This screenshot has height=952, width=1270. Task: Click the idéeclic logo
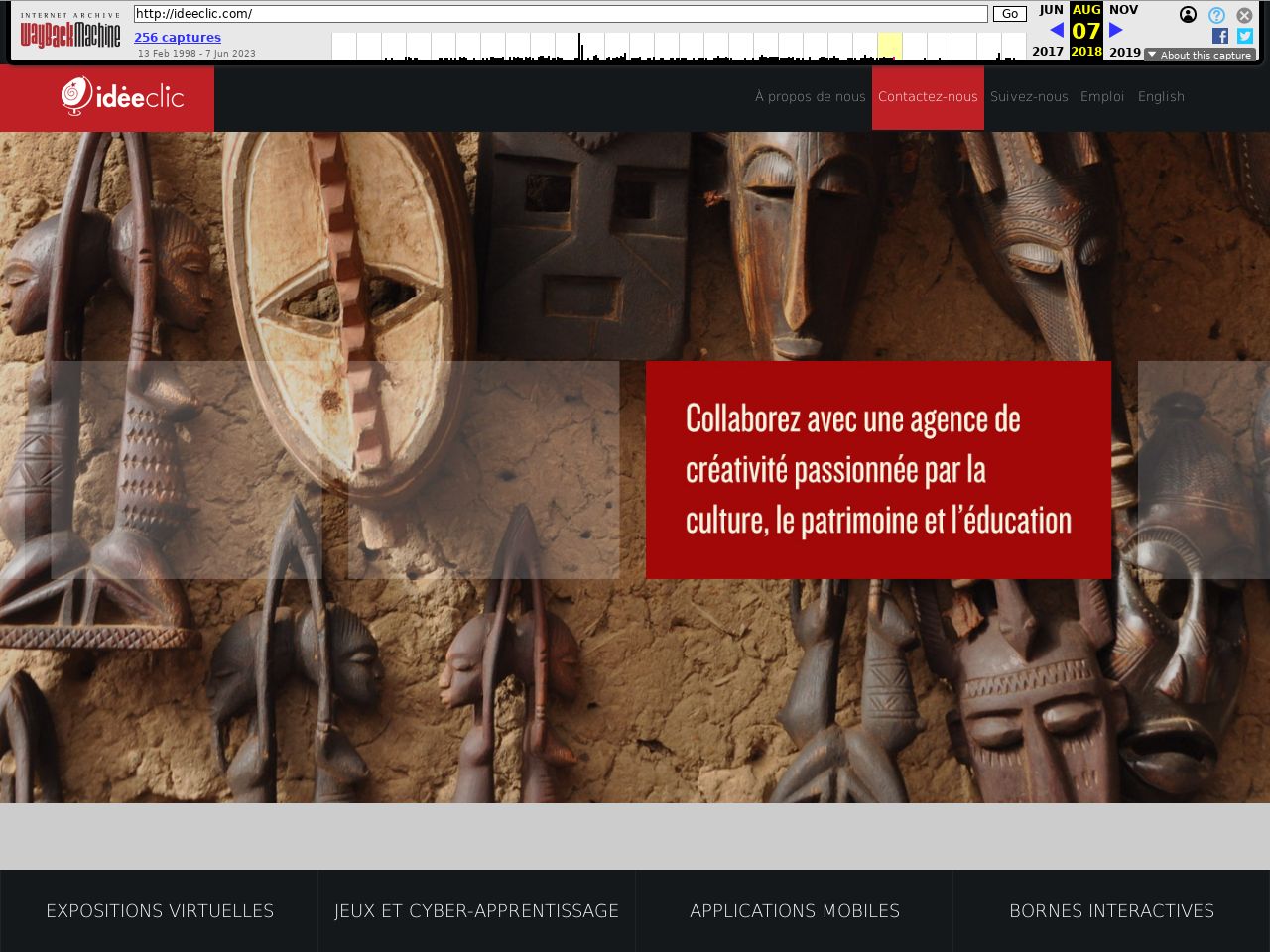[x=122, y=96]
